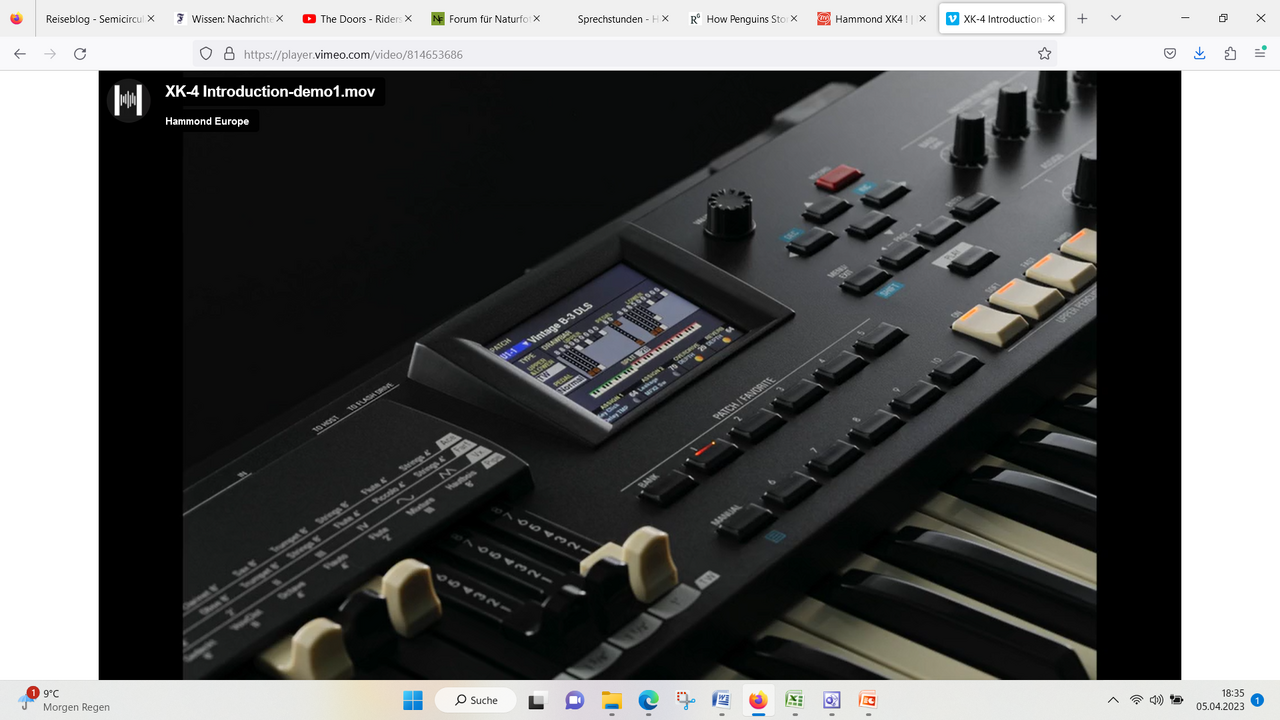Open the notification center badge
Screen dimensions: 1280x720
coord(1258,700)
